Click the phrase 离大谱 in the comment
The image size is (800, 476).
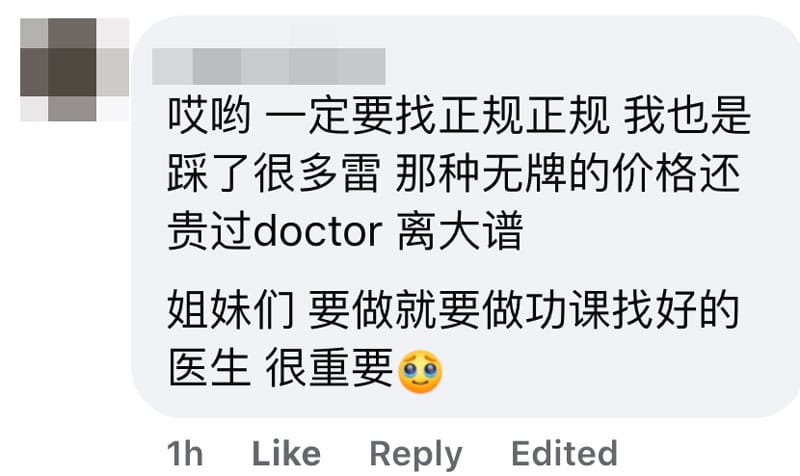[x=460, y=232]
